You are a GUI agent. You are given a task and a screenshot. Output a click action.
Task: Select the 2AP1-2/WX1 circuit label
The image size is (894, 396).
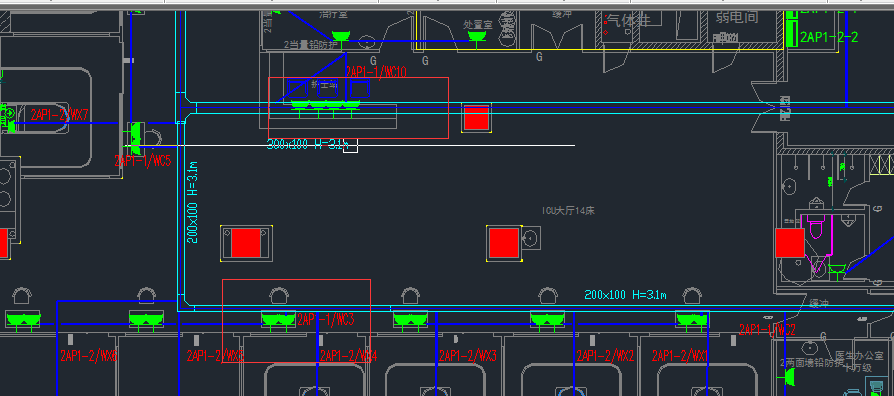[x=680, y=356]
